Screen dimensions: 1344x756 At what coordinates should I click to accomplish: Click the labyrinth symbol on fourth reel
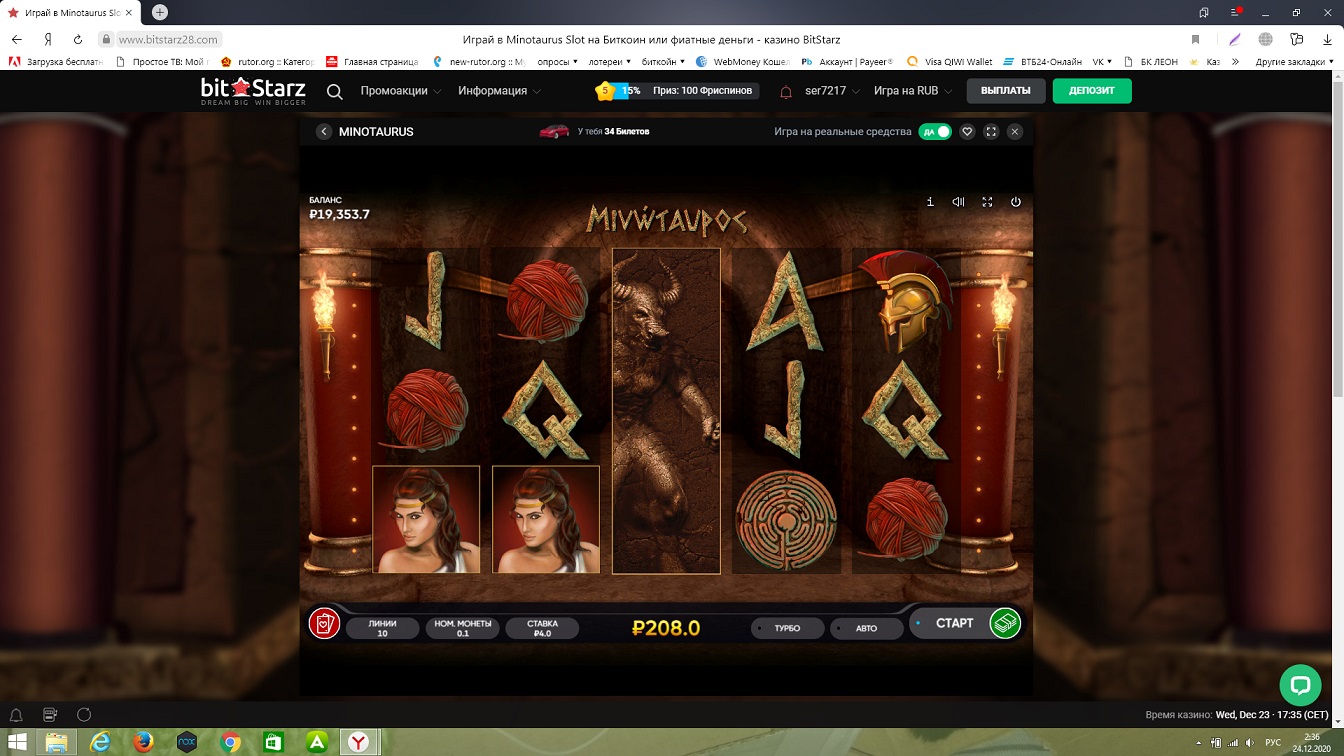[786, 519]
